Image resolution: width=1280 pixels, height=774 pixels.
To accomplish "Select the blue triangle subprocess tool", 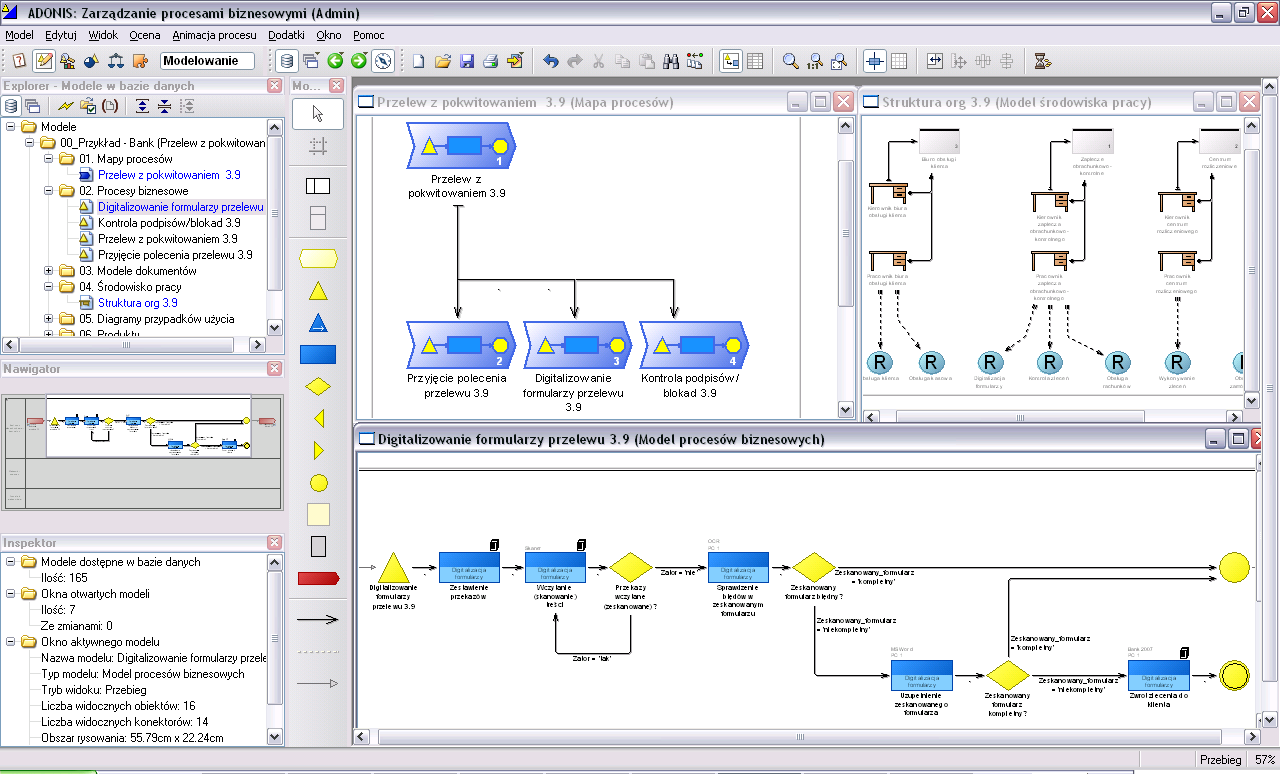I will pyautogui.click(x=318, y=322).
